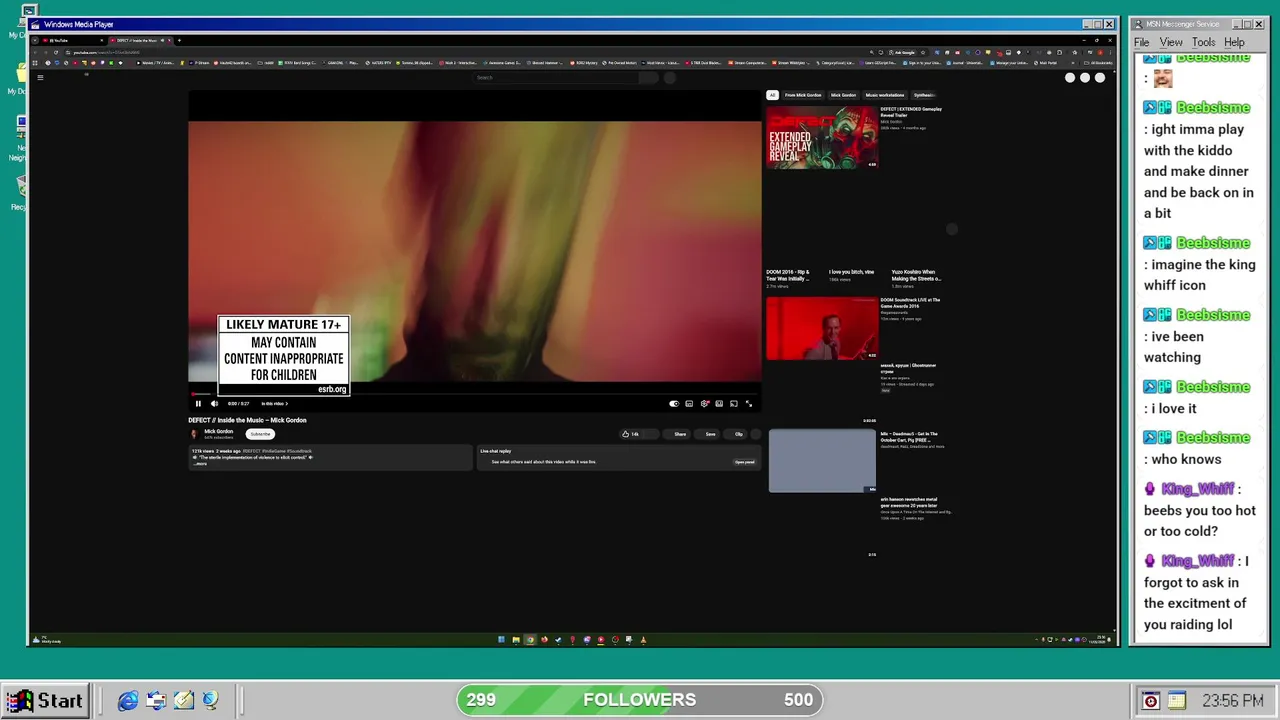Open the grey placeholder suggested video thumbnail

tap(822, 461)
